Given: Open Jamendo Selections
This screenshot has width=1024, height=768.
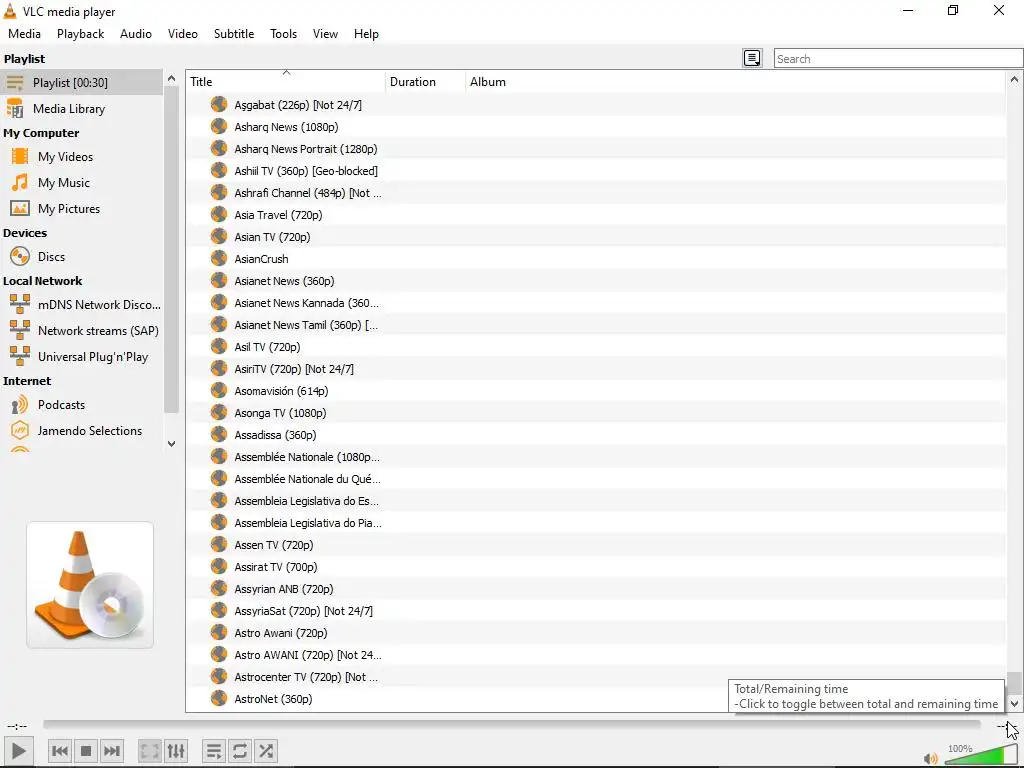Looking at the screenshot, I should 81,431.
